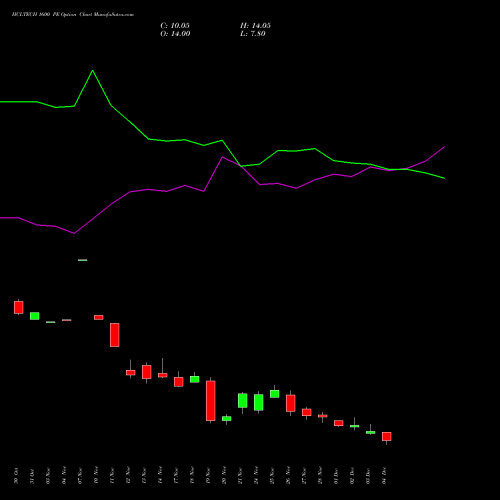Select the 13 Nov date label
Screen dimensions: 500x500
pyautogui.click(x=144, y=476)
